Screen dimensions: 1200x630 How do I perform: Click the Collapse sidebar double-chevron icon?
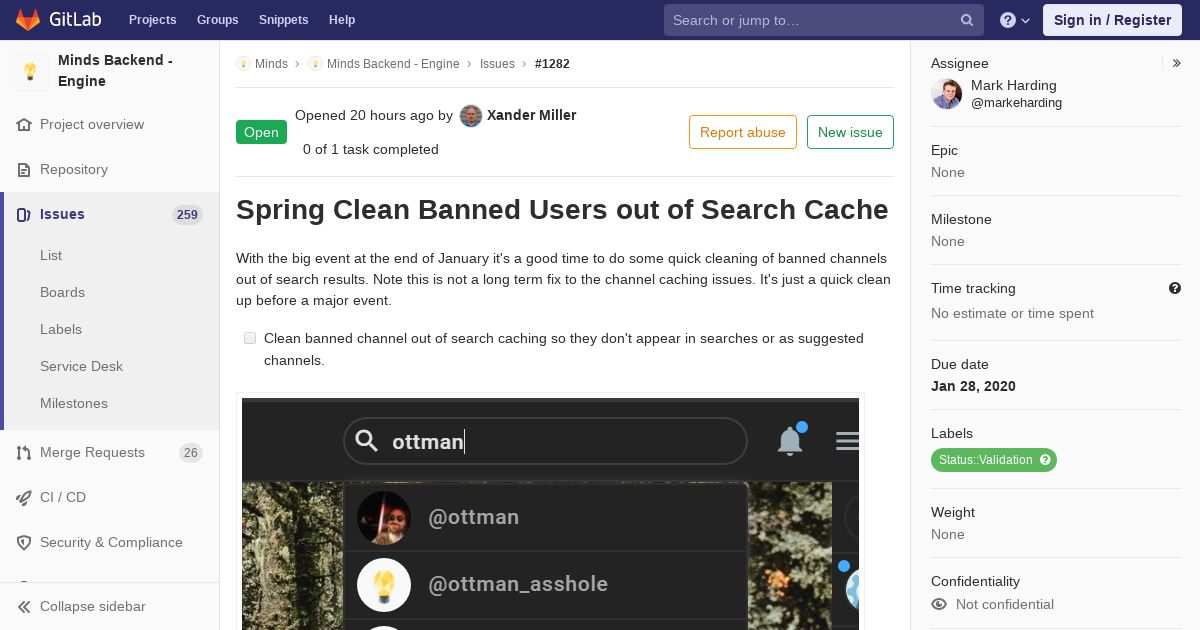point(24,607)
